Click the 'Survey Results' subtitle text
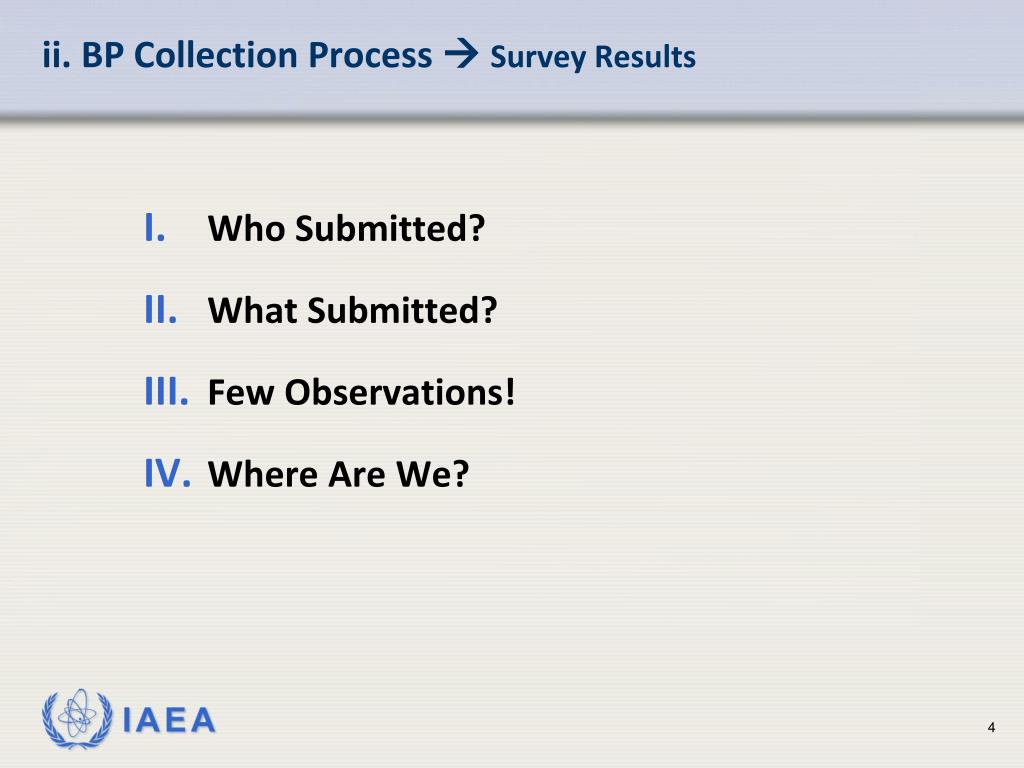The image size is (1024, 768). (593, 57)
